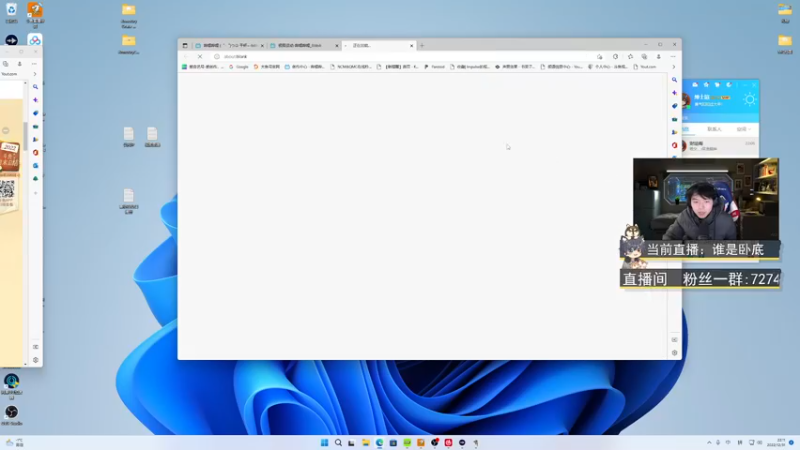Open Edge Settings and more menu
The width and height of the screenshot is (800, 450).
[673, 57]
